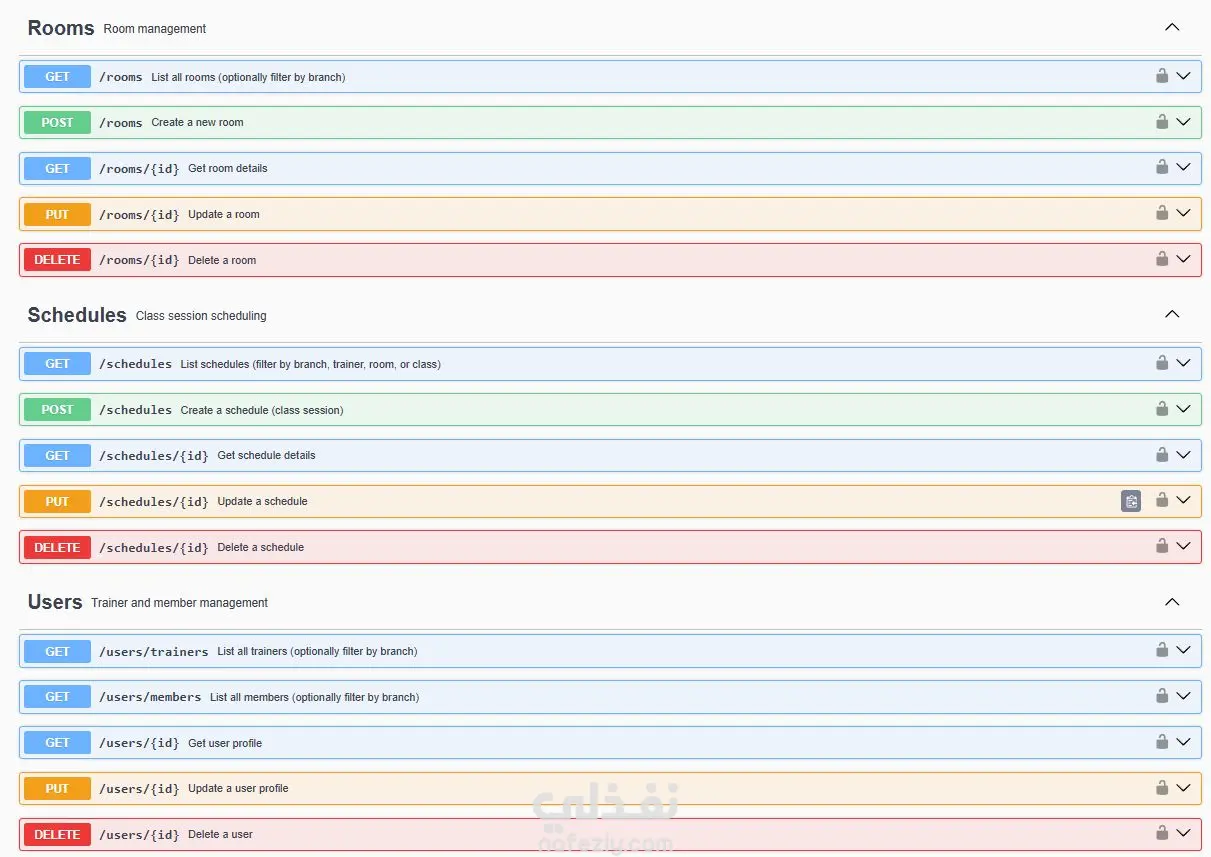Click the /users/trainers path text
Image resolution: width=1211 pixels, height=857 pixels.
(153, 652)
